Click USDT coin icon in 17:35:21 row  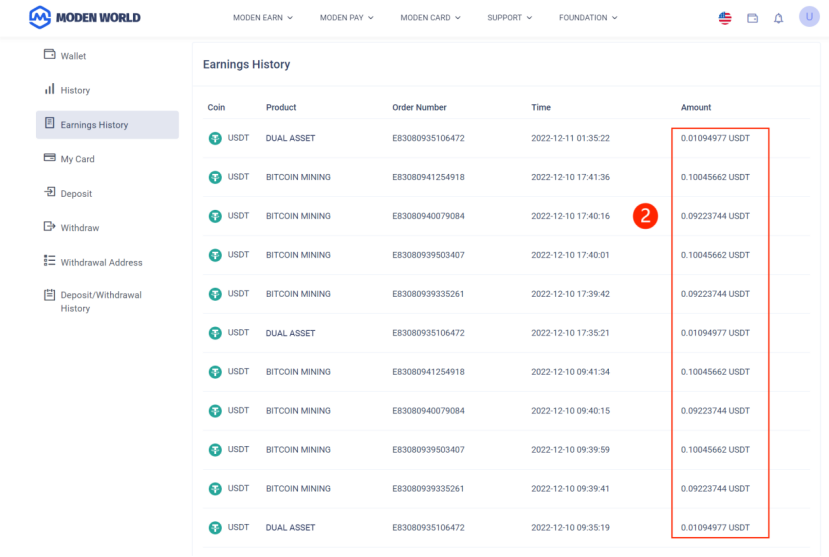215,333
